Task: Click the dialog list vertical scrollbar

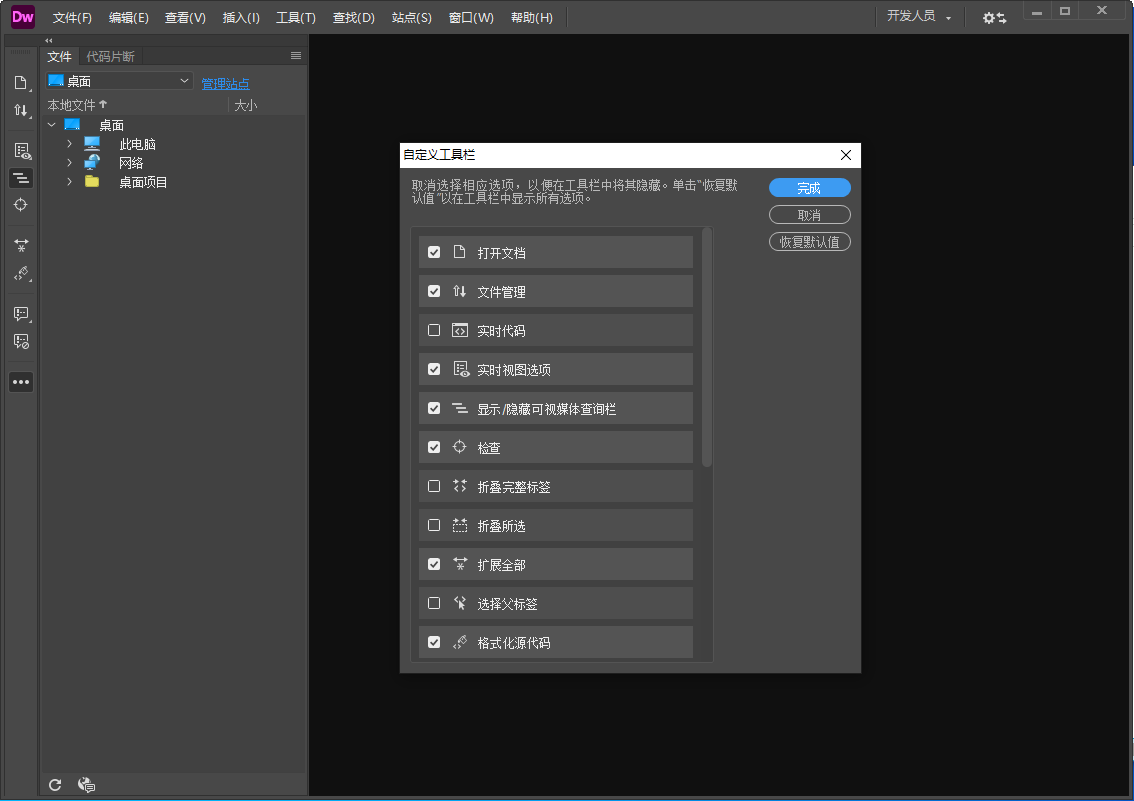Action: click(x=707, y=347)
